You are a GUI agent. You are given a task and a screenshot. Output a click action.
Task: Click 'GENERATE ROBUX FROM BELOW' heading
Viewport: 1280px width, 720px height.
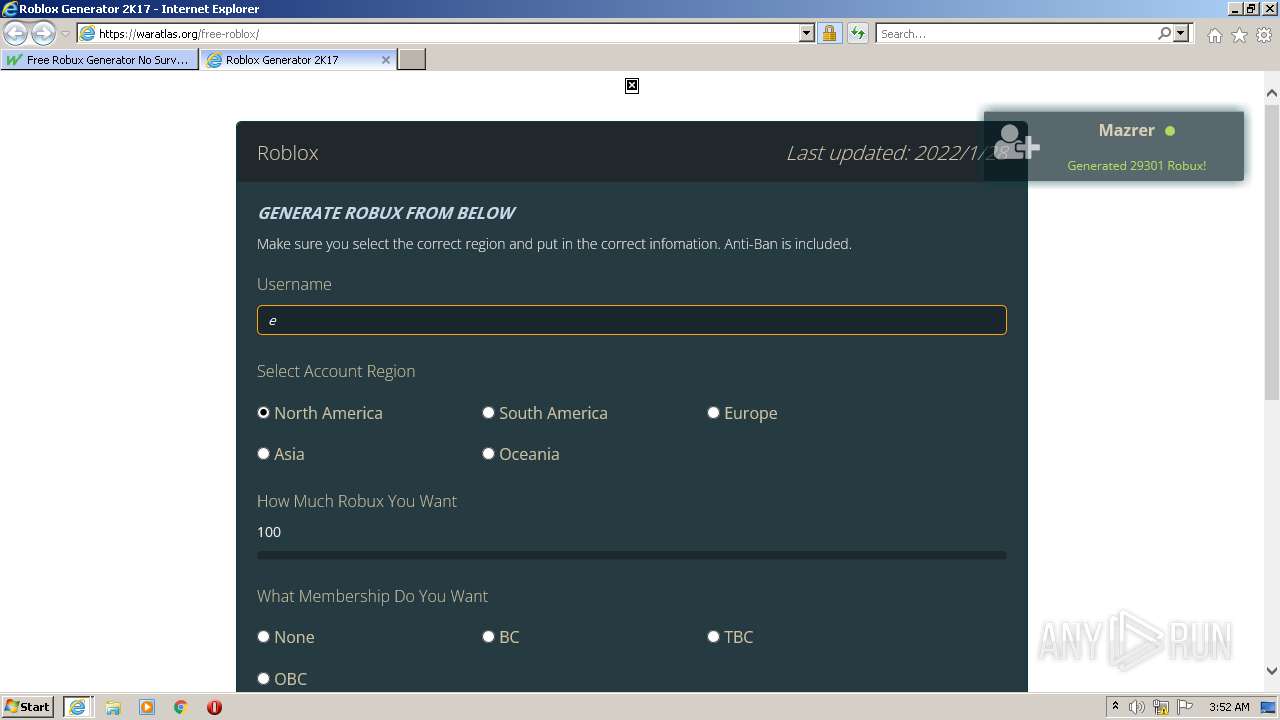click(x=386, y=213)
